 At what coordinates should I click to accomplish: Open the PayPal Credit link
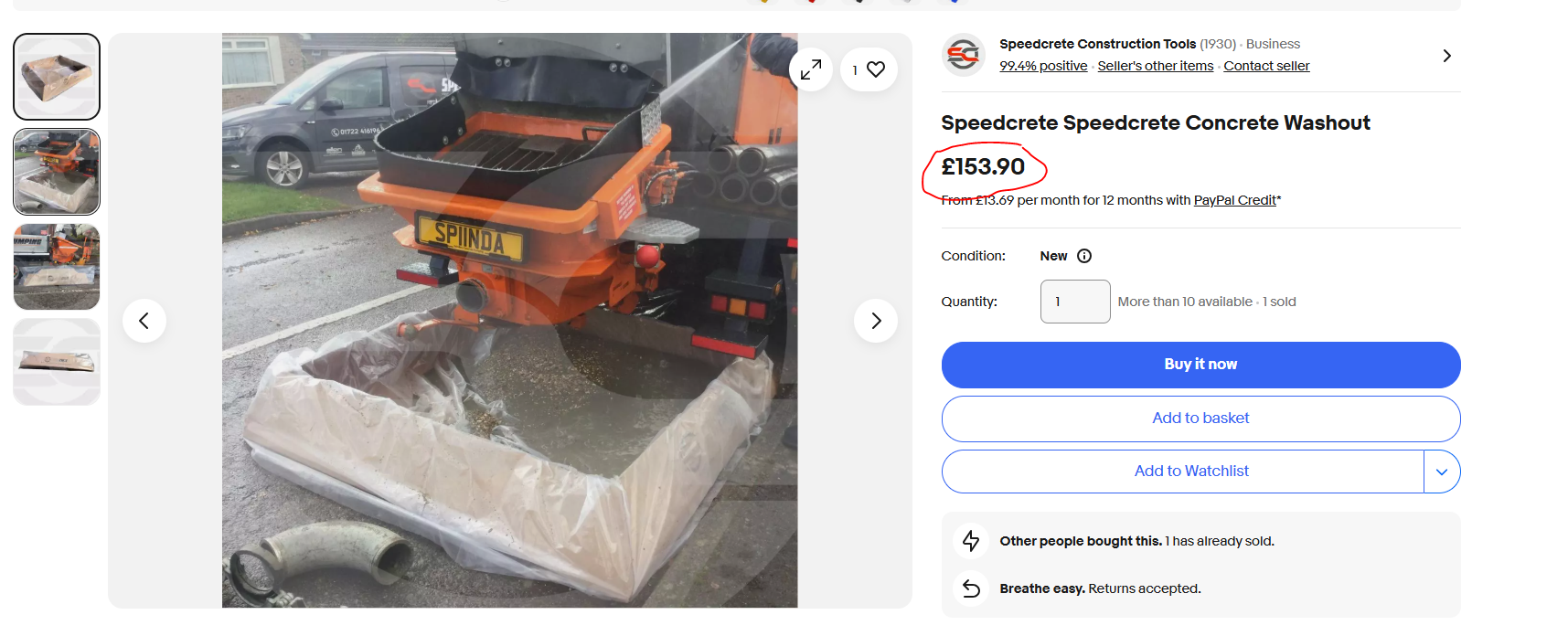[x=1235, y=200]
